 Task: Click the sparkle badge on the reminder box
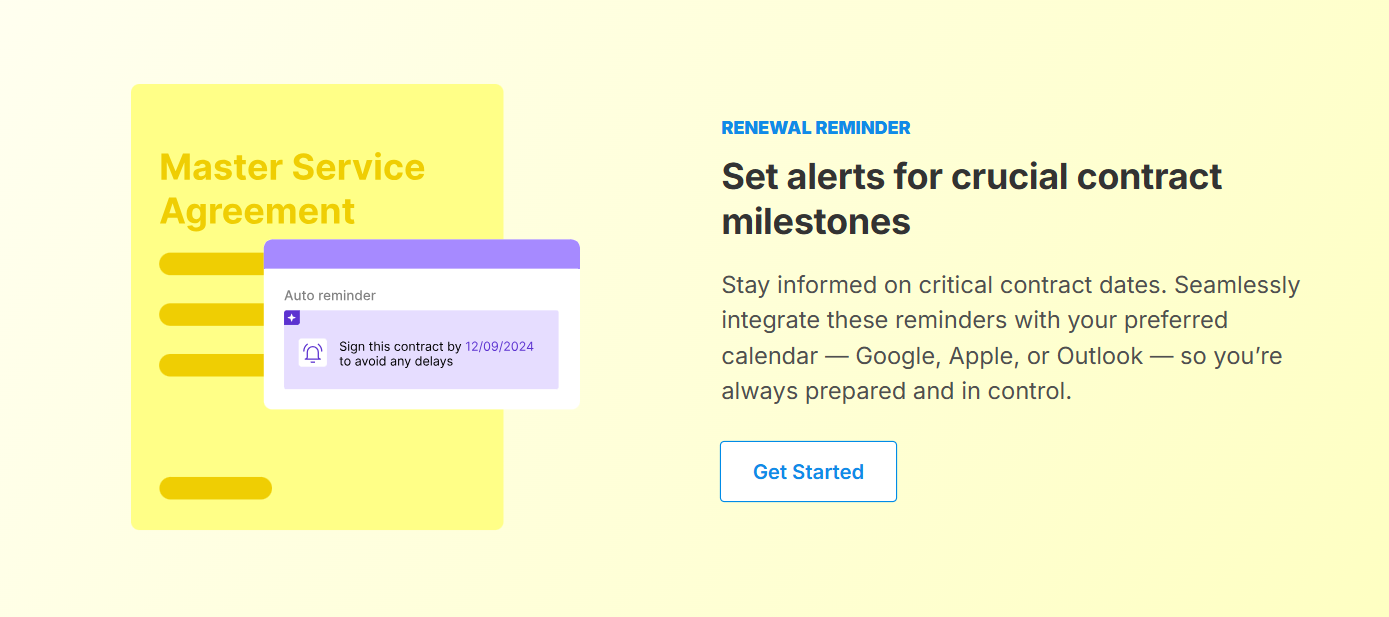click(x=291, y=317)
